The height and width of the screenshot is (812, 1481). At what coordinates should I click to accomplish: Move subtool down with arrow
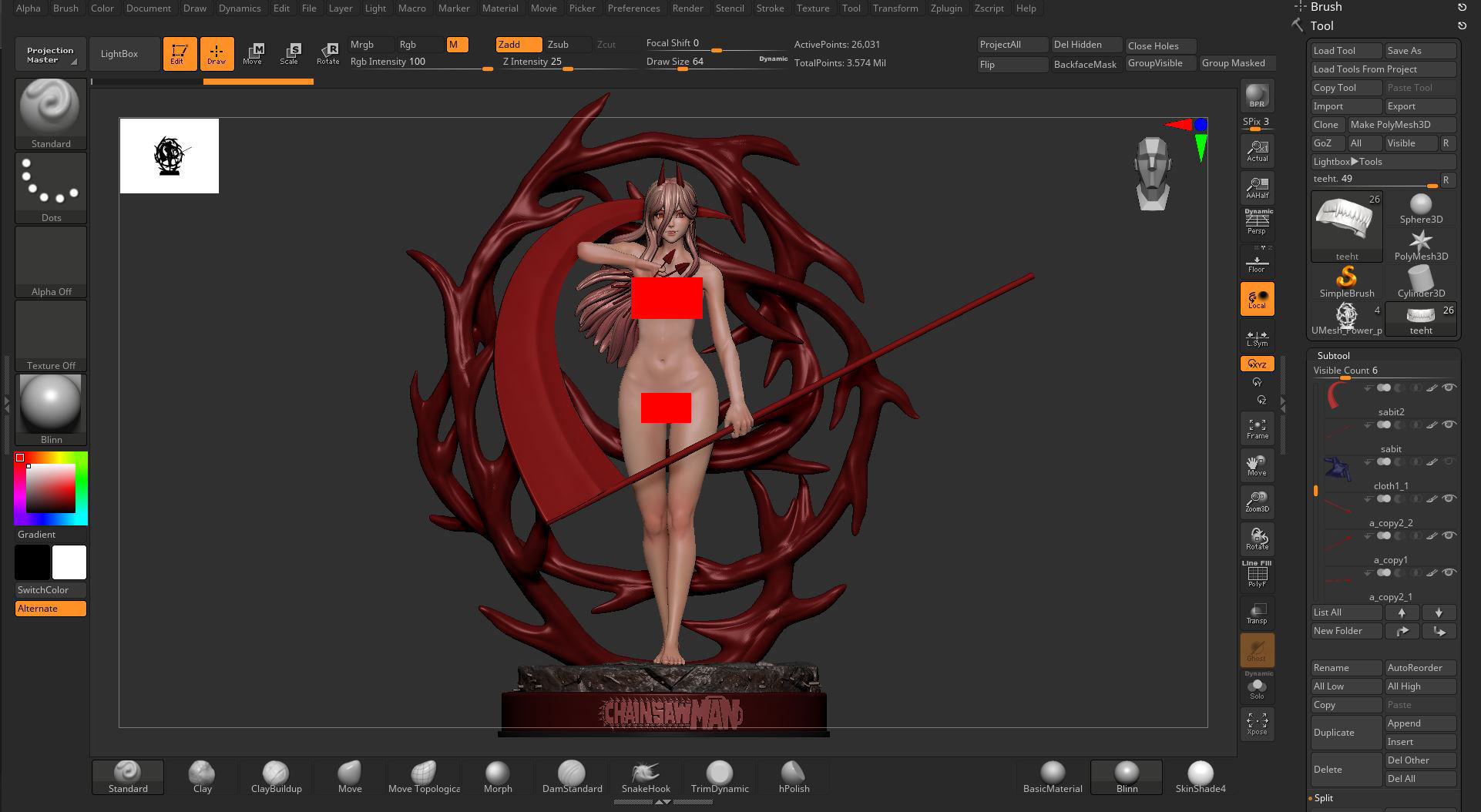(1439, 612)
